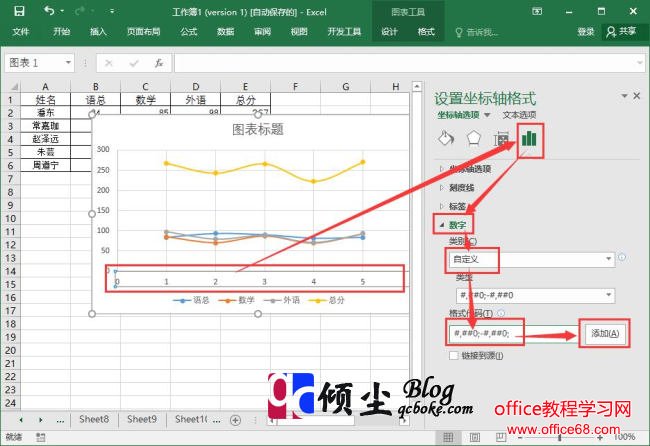Click the sheet scroll-right arrow
650x446 pixels.
(x=41, y=420)
